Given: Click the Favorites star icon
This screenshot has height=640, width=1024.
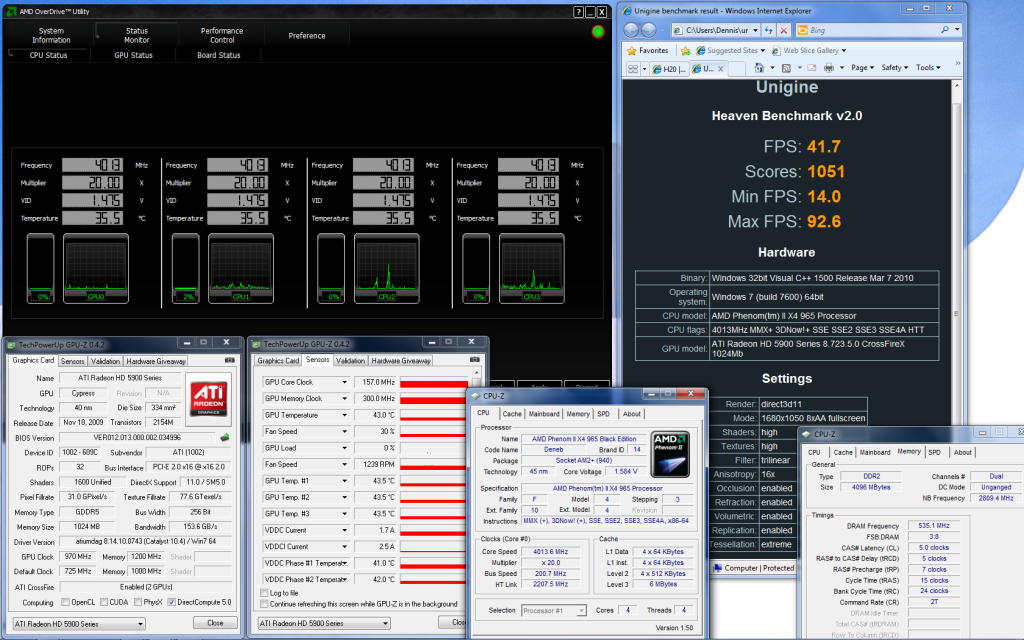Looking at the screenshot, I should (x=631, y=50).
